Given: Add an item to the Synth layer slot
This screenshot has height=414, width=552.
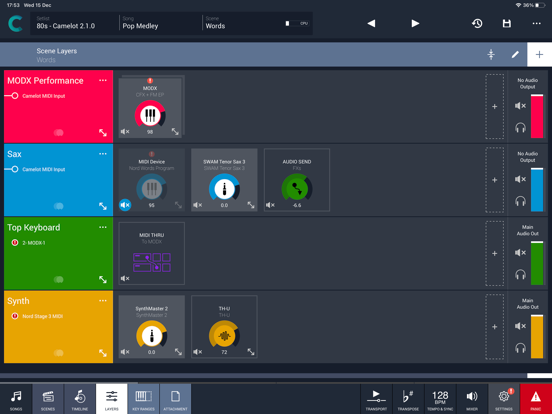Looking at the screenshot, I should tap(495, 327).
